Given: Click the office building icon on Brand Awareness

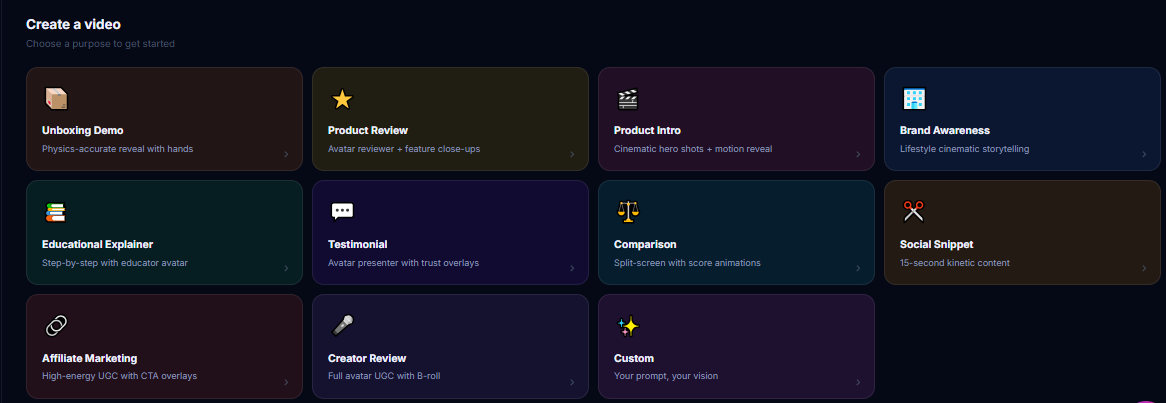Looking at the screenshot, I should (913, 99).
